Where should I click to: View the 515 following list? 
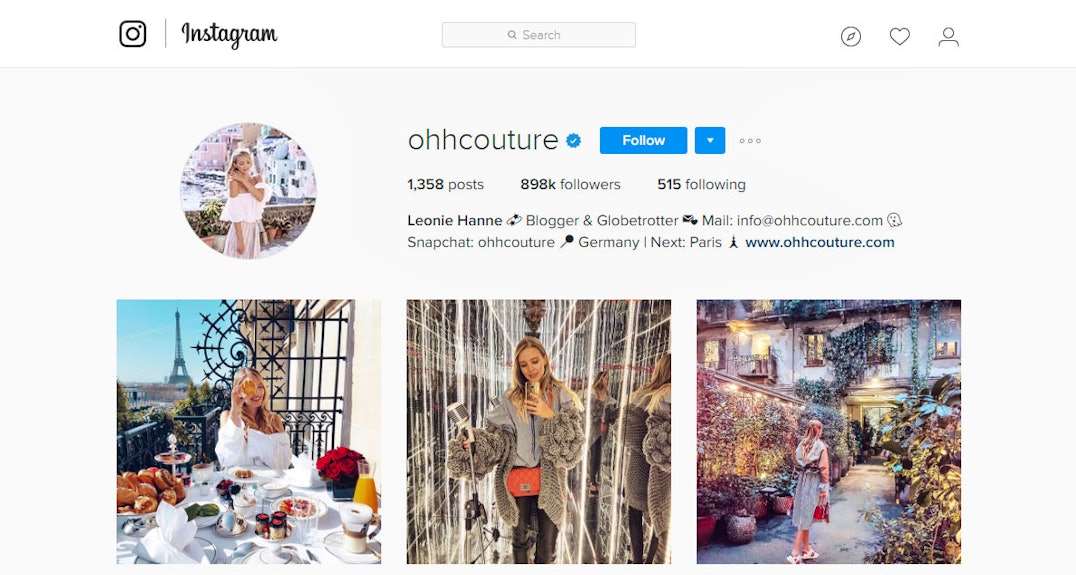click(x=701, y=185)
